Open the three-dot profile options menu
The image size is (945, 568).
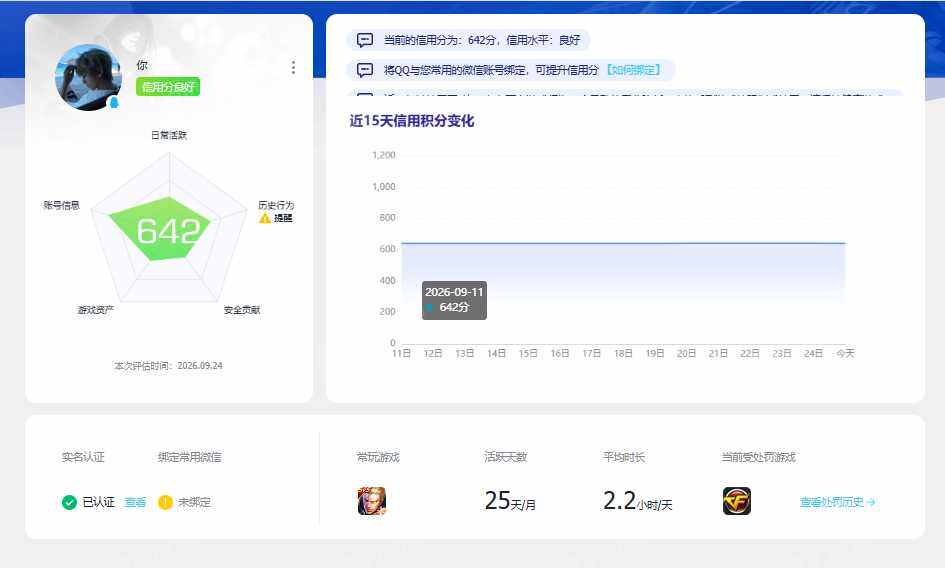pos(294,68)
